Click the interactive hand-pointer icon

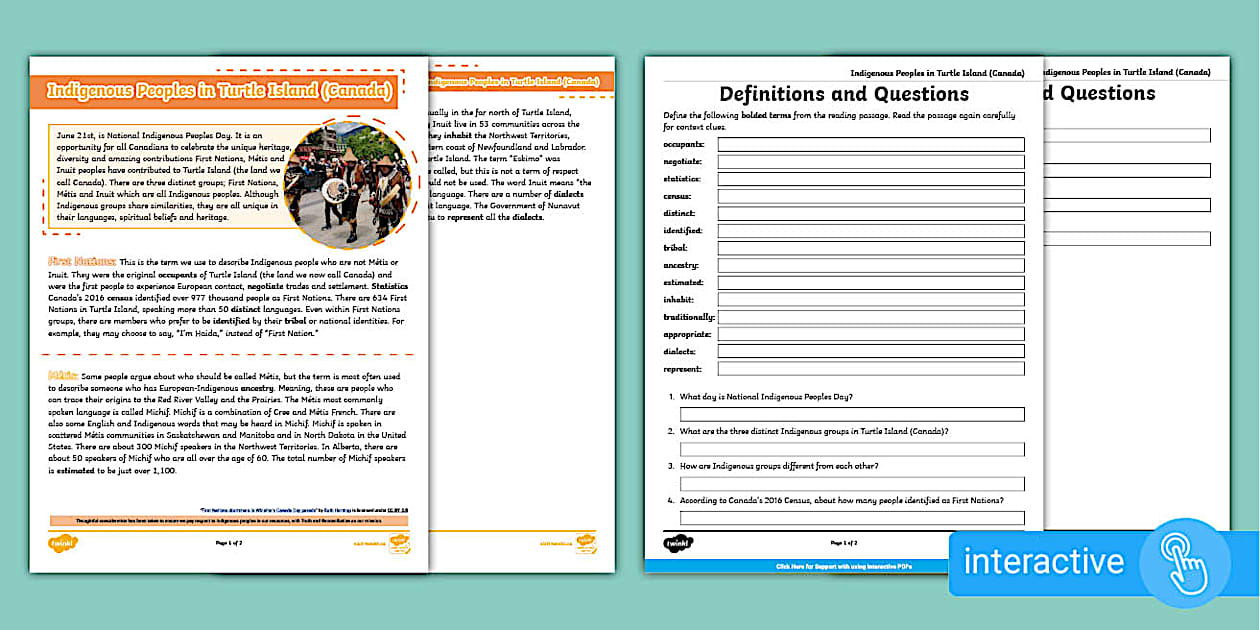coord(1185,561)
